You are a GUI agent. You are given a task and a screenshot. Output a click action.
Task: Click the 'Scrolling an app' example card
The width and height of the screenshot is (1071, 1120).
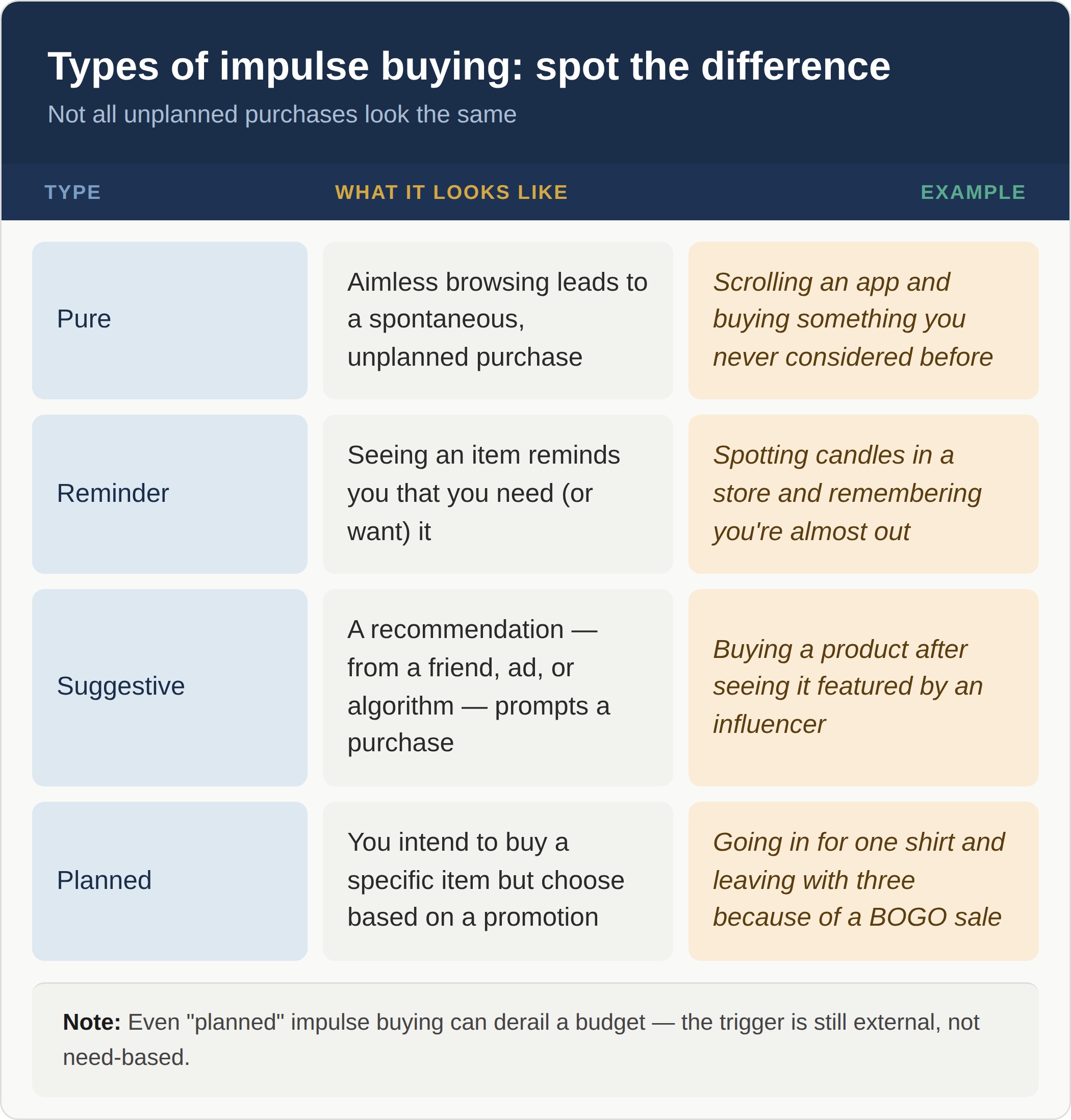click(x=863, y=320)
